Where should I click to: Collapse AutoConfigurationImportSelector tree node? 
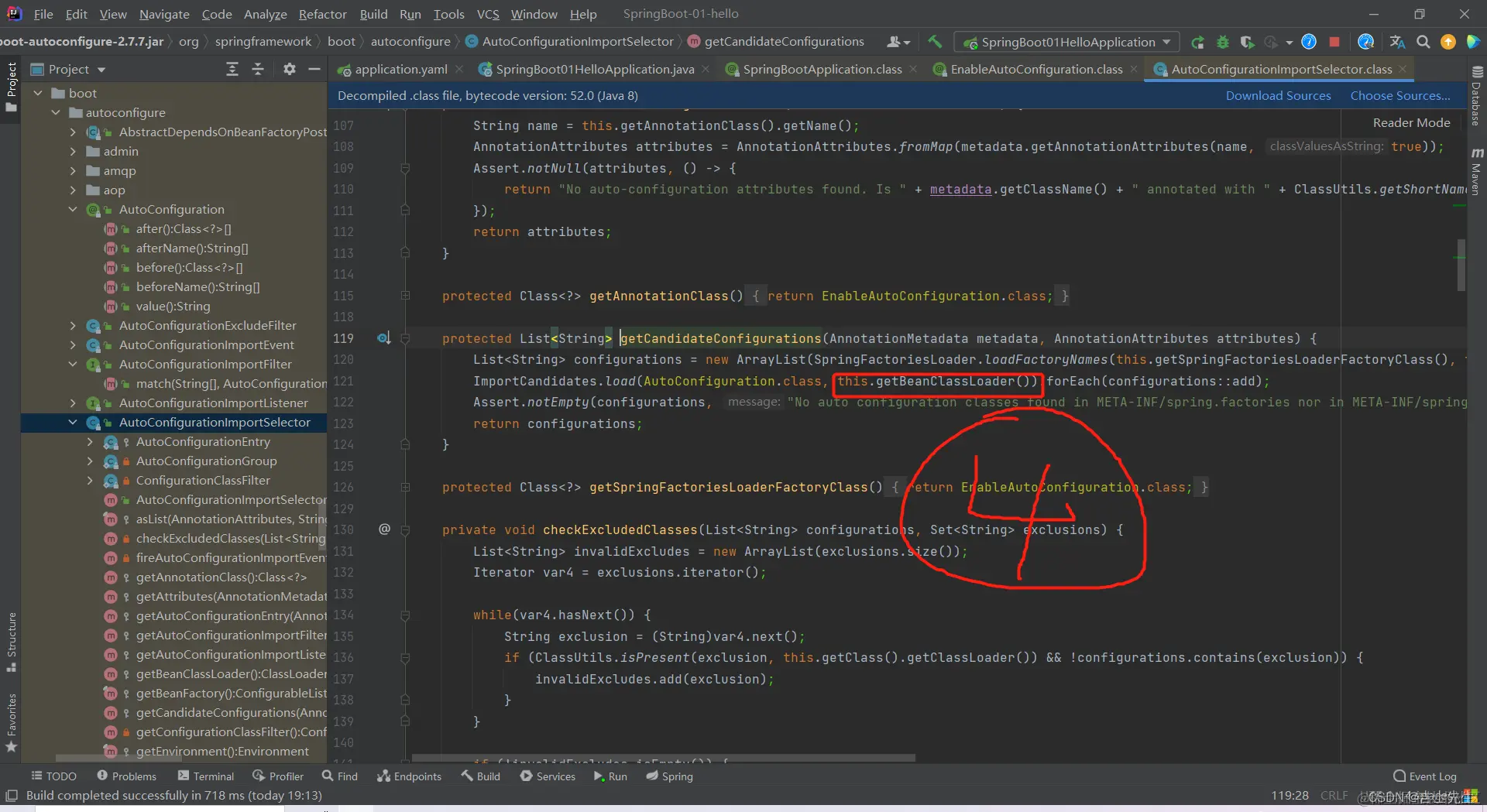click(73, 422)
